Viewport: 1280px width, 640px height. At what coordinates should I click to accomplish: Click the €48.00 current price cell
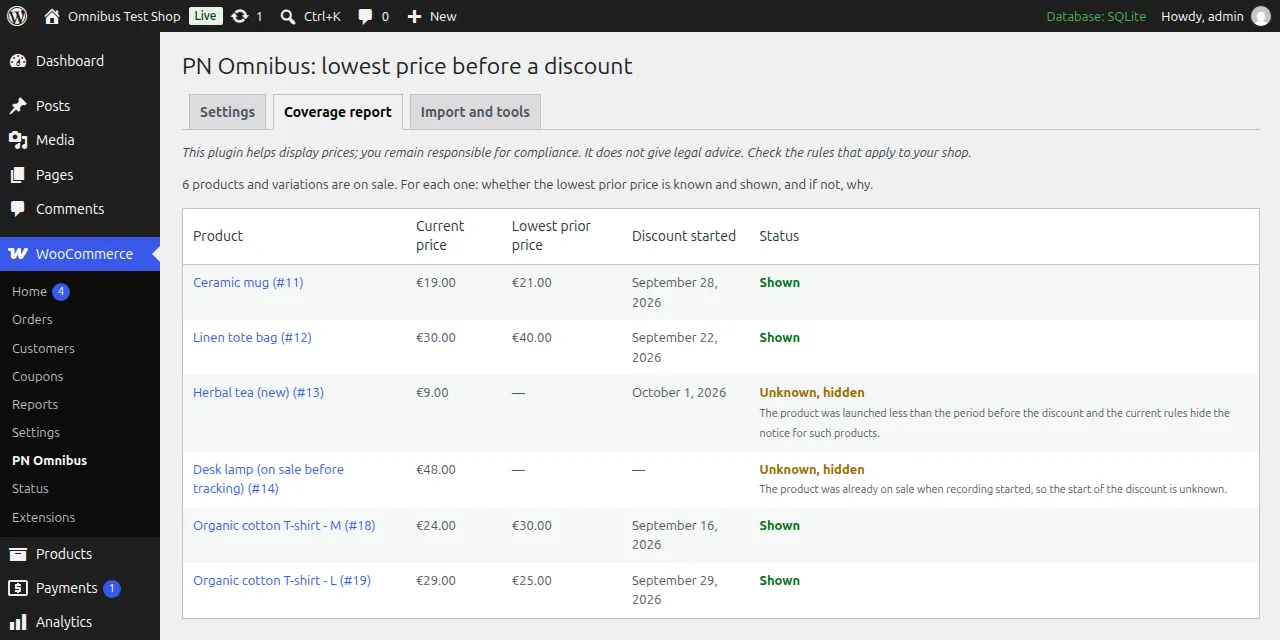tap(436, 470)
